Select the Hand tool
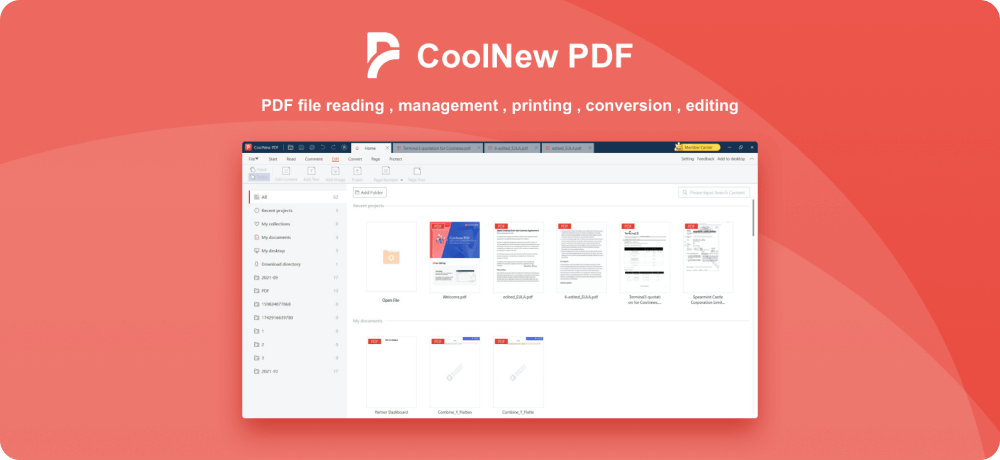Screen dimensions: 1000x460 [259, 170]
